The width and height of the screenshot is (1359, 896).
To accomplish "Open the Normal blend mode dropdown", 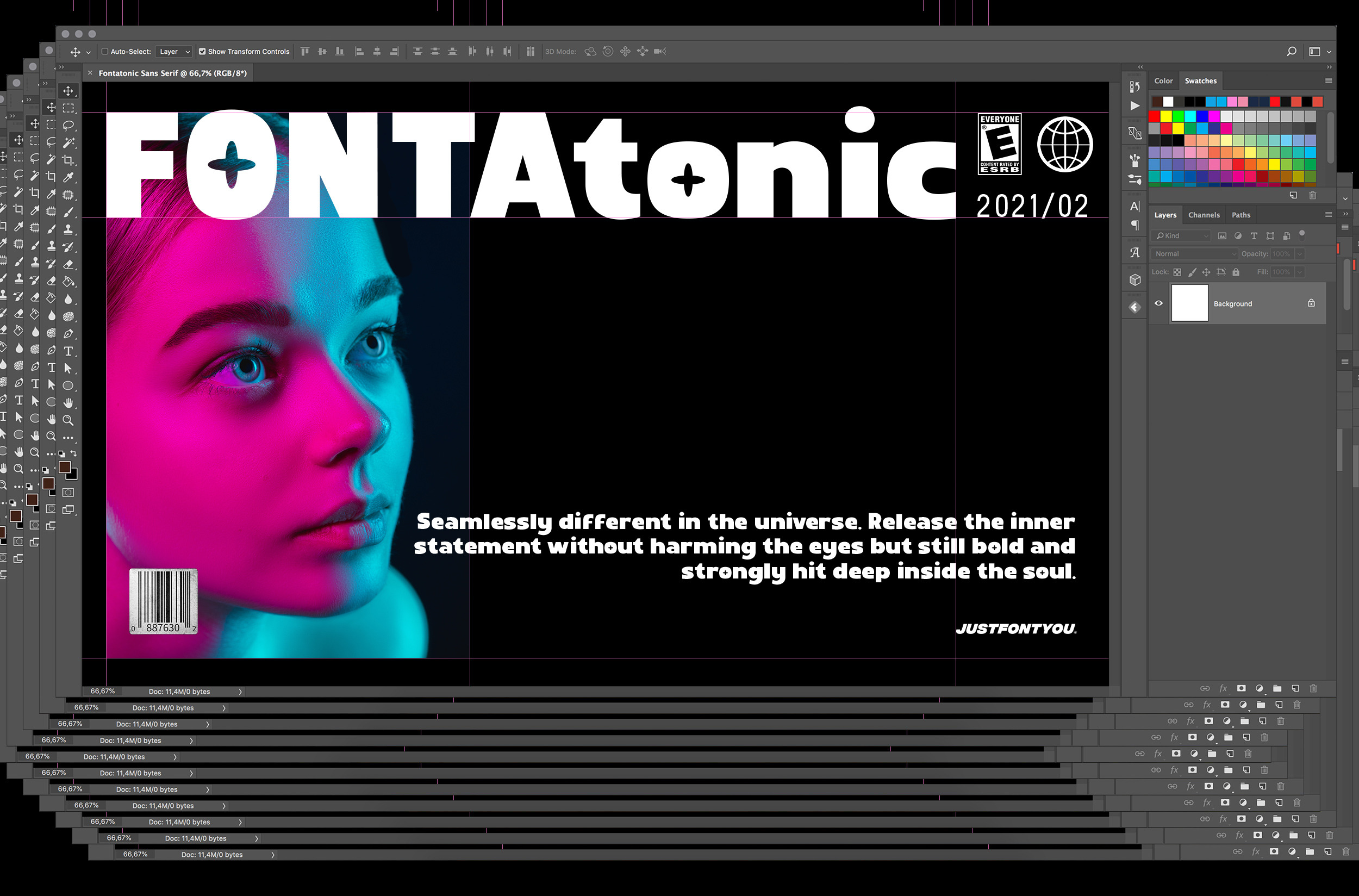I will pos(1194,254).
